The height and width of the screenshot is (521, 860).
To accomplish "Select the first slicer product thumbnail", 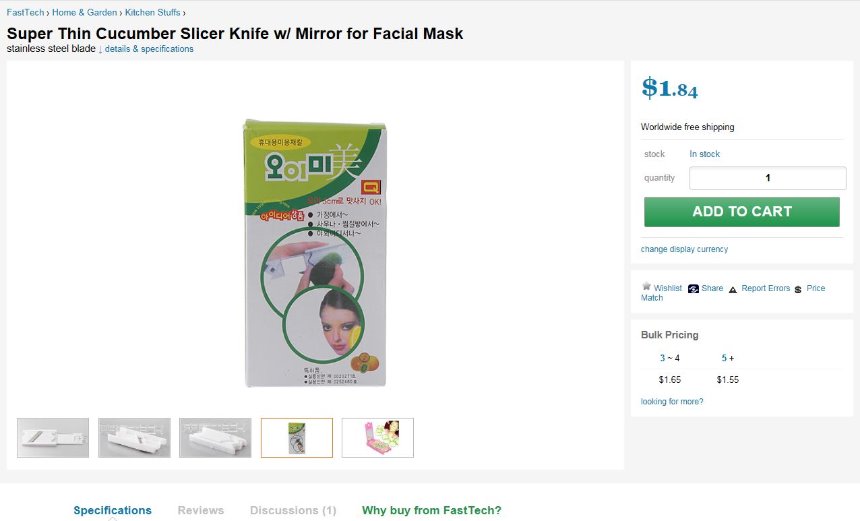I will (x=53, y=438).
